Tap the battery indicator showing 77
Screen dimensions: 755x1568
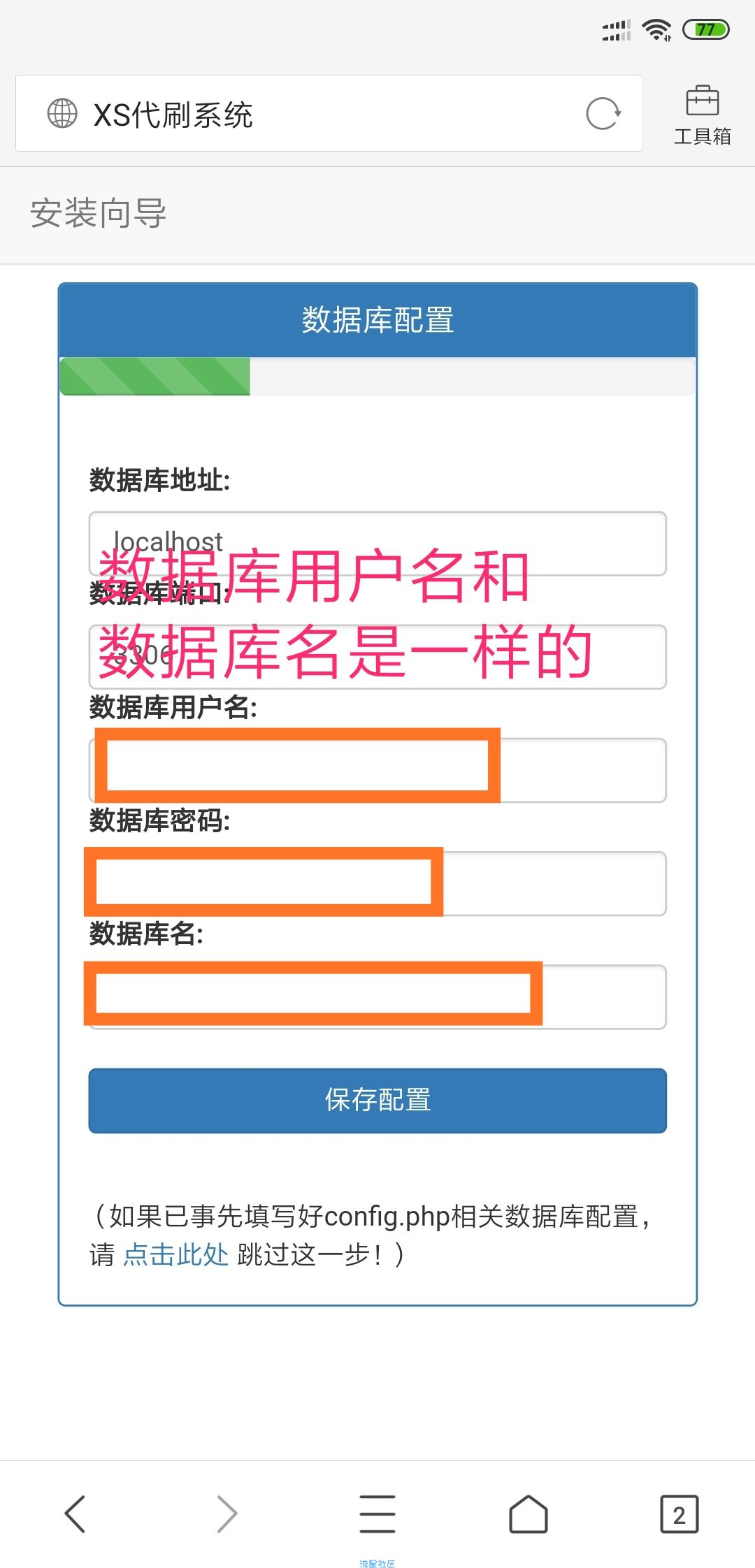tap(706, 29)
